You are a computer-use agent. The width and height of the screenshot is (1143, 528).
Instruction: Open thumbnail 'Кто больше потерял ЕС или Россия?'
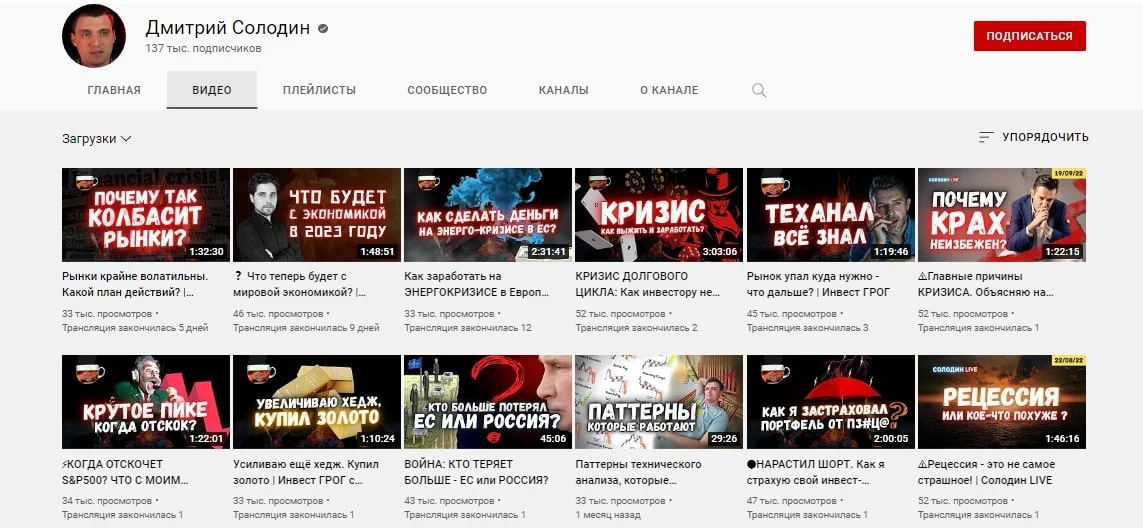click(x=488, y=402)
